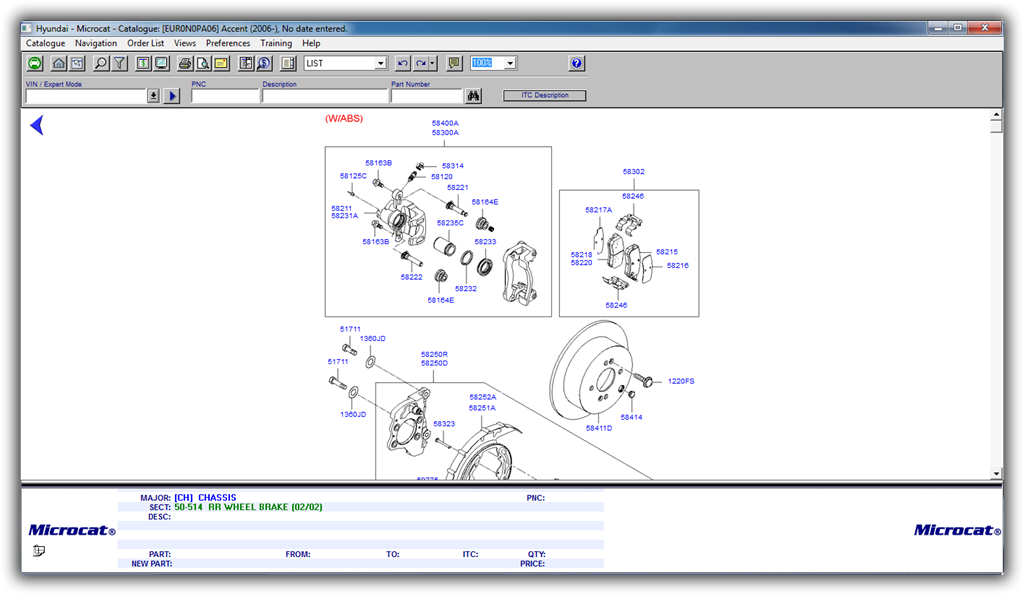Click part number 58233 label

485,242
